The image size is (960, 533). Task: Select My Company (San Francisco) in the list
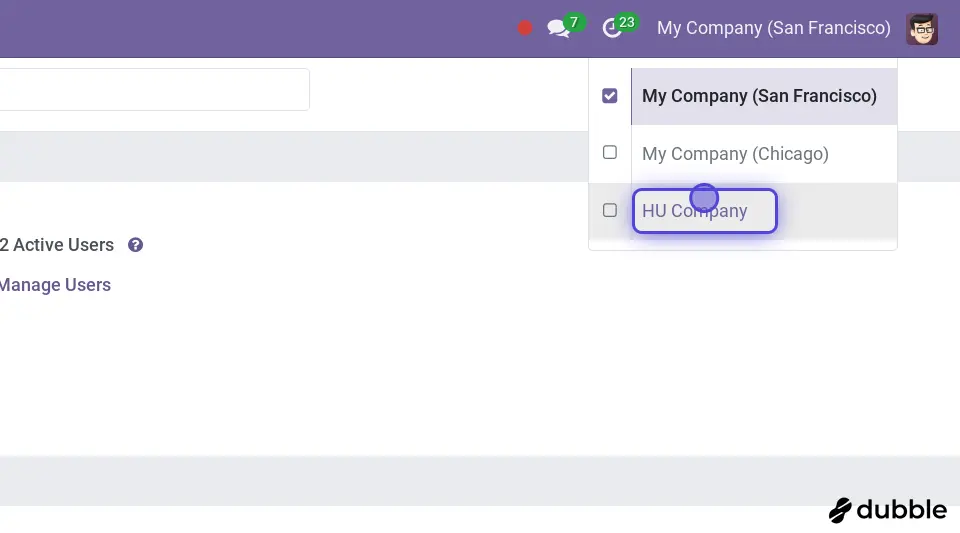coord(759,96)
